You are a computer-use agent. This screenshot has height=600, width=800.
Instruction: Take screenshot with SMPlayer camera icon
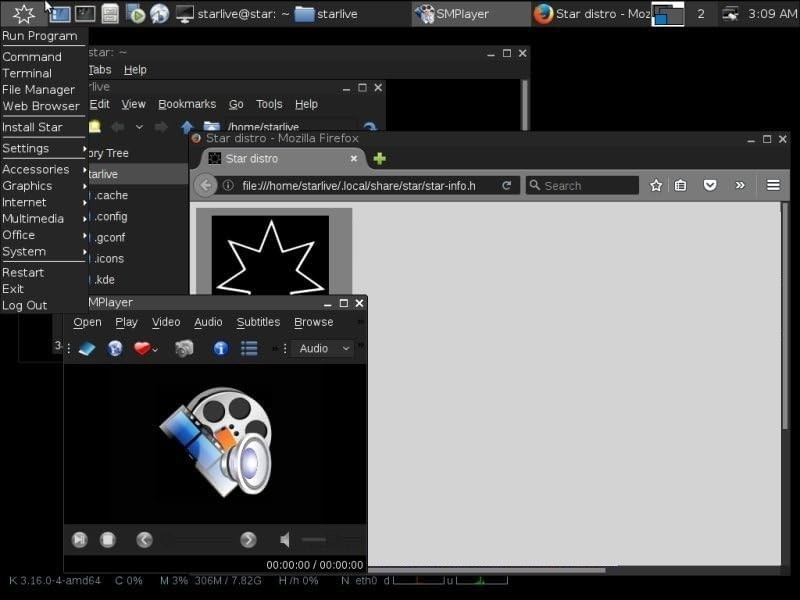click(184, 348)
